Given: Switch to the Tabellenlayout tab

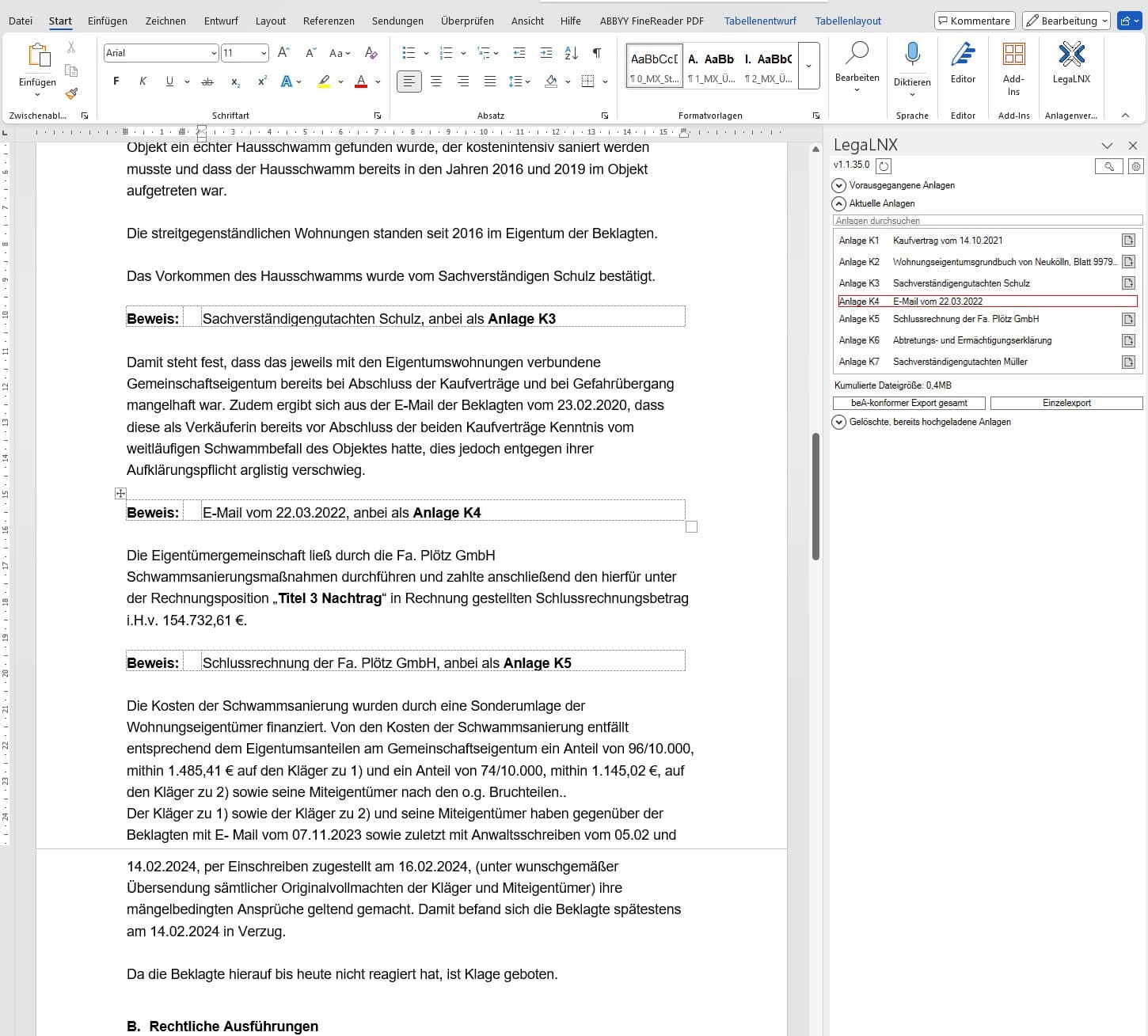Looking at the screenshot, I should (848, 21).
